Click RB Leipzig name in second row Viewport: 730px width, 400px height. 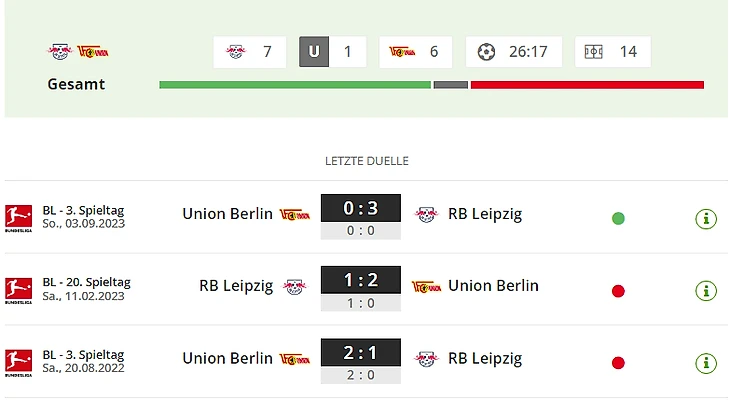point(236,286)
